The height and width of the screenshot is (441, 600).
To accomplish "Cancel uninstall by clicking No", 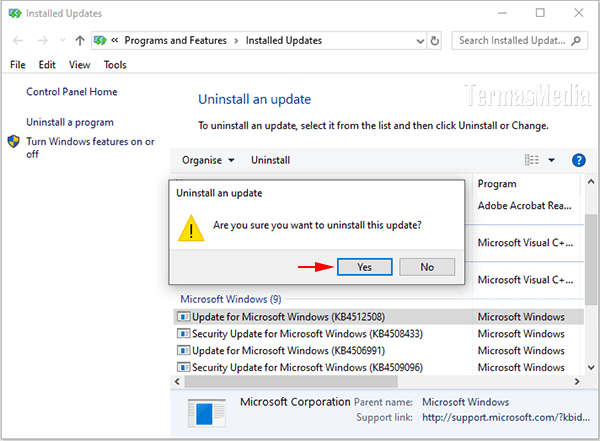I will (x=427, y=267).
